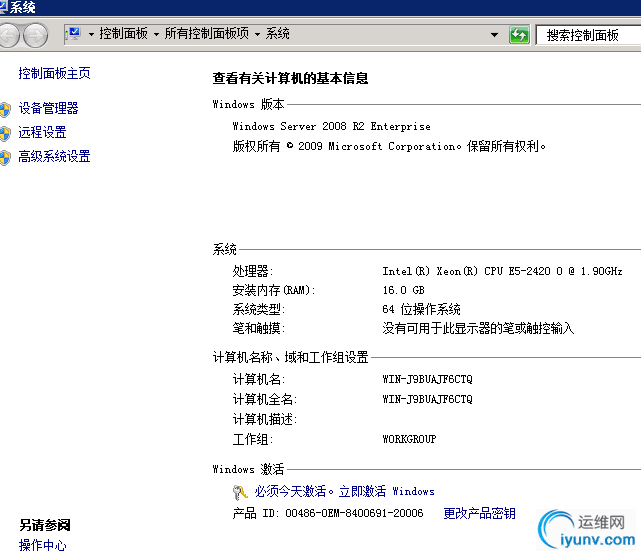Click the Intel Xeon E5-2420 processor value
Image resolution: width=641 pixels, height=556 pixels.
(502, 271)
